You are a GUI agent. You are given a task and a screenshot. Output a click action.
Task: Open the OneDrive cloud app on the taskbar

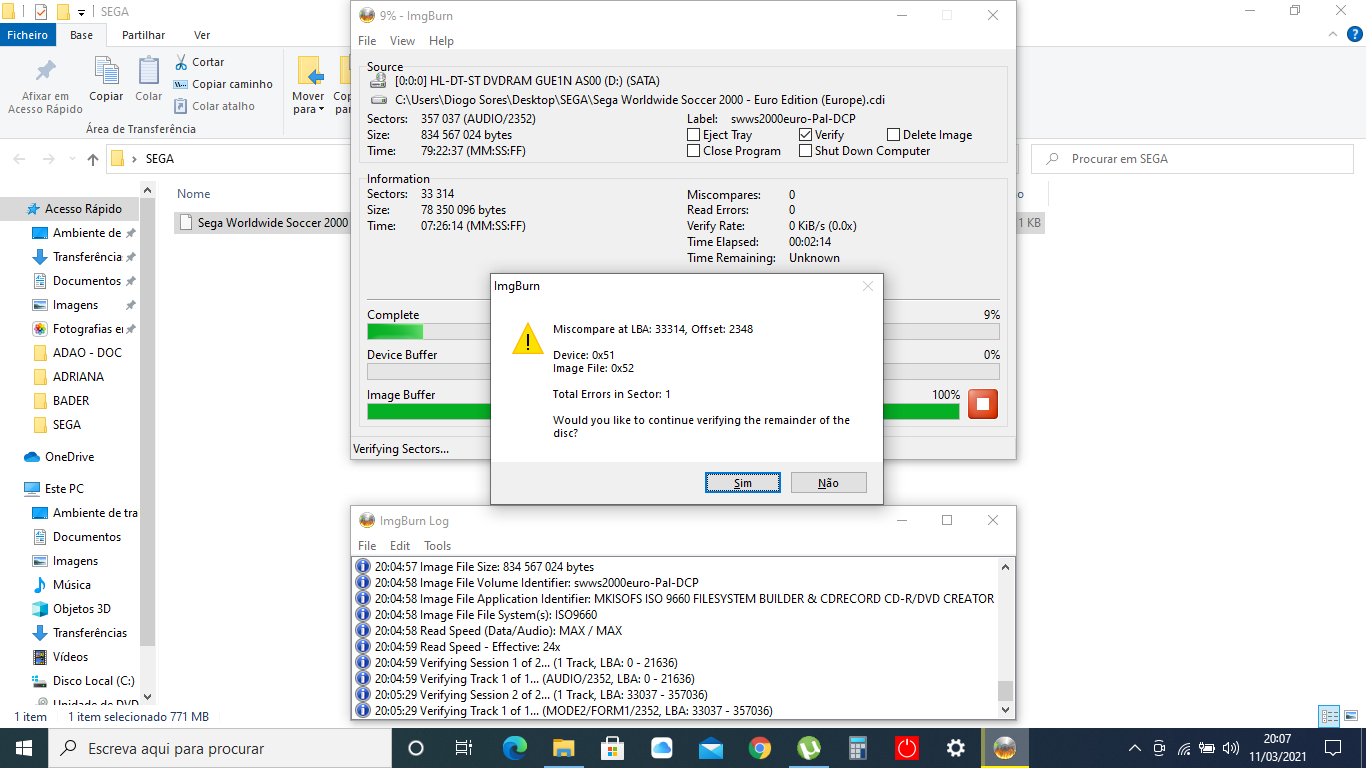pyautogui.click(x=661, y=748)
